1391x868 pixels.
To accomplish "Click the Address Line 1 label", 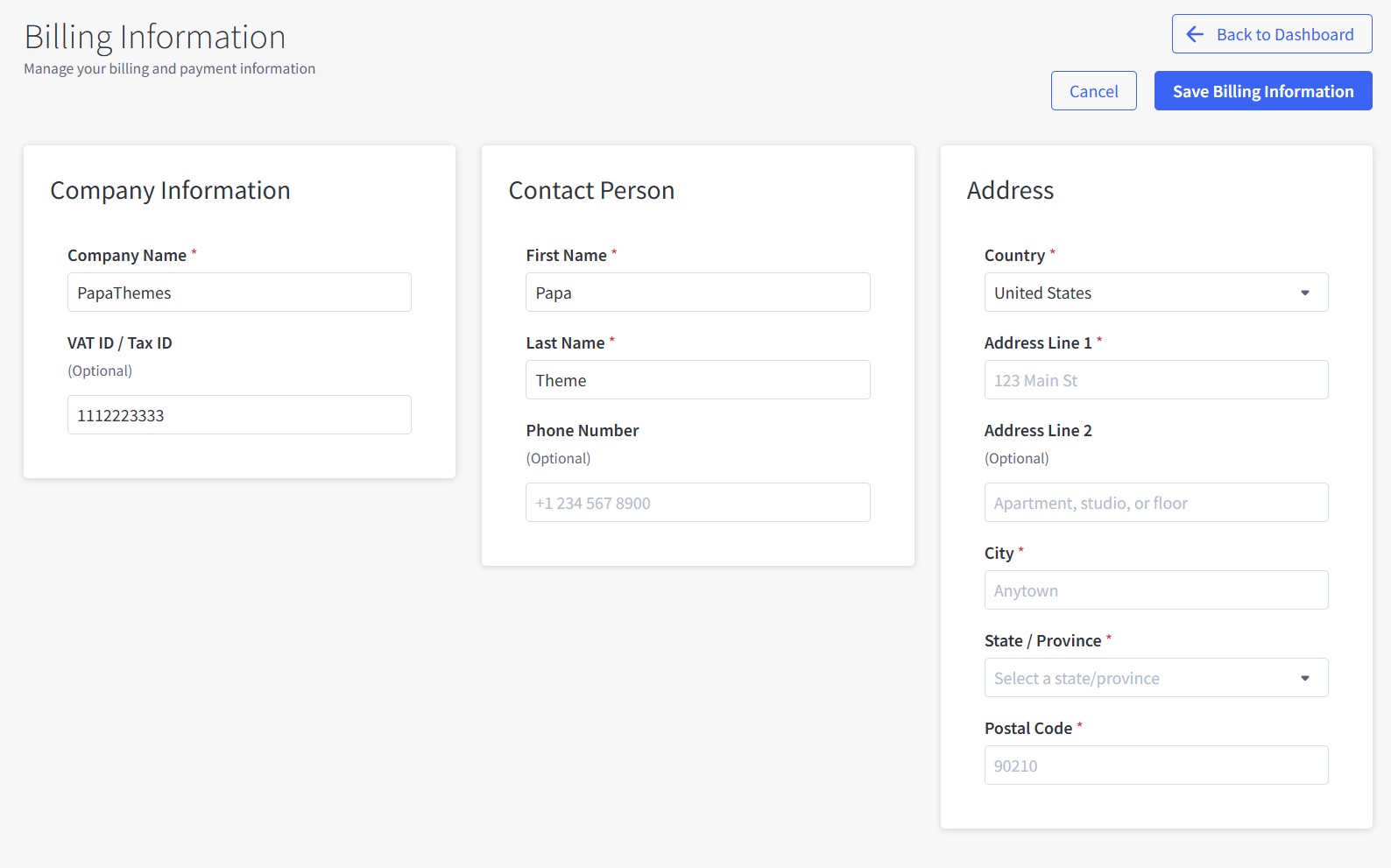I will pyautogui.click(x=1038, y=343).
